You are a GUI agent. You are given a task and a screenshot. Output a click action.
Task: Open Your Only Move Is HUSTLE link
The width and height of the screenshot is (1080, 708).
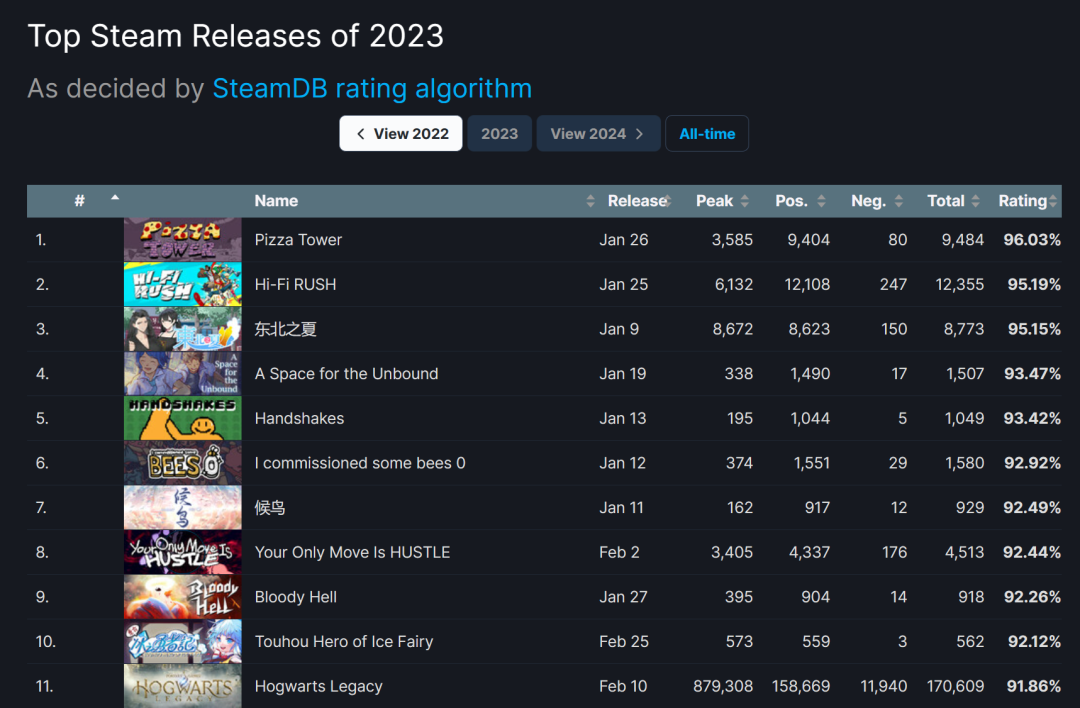pyautogui.click(x=352, y=552)
